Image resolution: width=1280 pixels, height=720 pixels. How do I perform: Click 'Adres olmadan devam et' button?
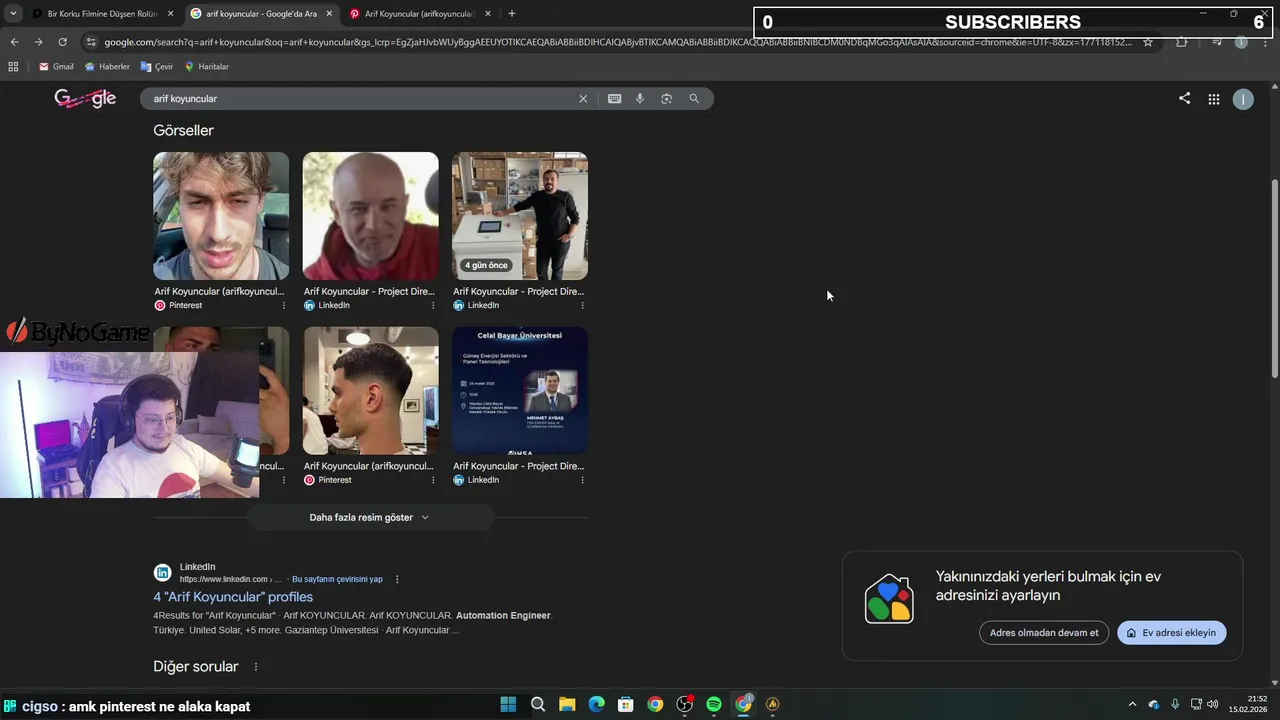pos(1044,632)
